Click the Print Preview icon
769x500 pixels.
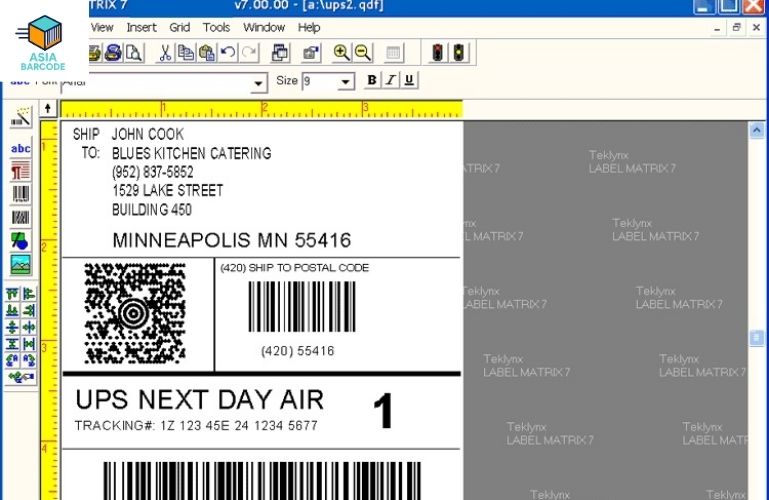[133, 53]
